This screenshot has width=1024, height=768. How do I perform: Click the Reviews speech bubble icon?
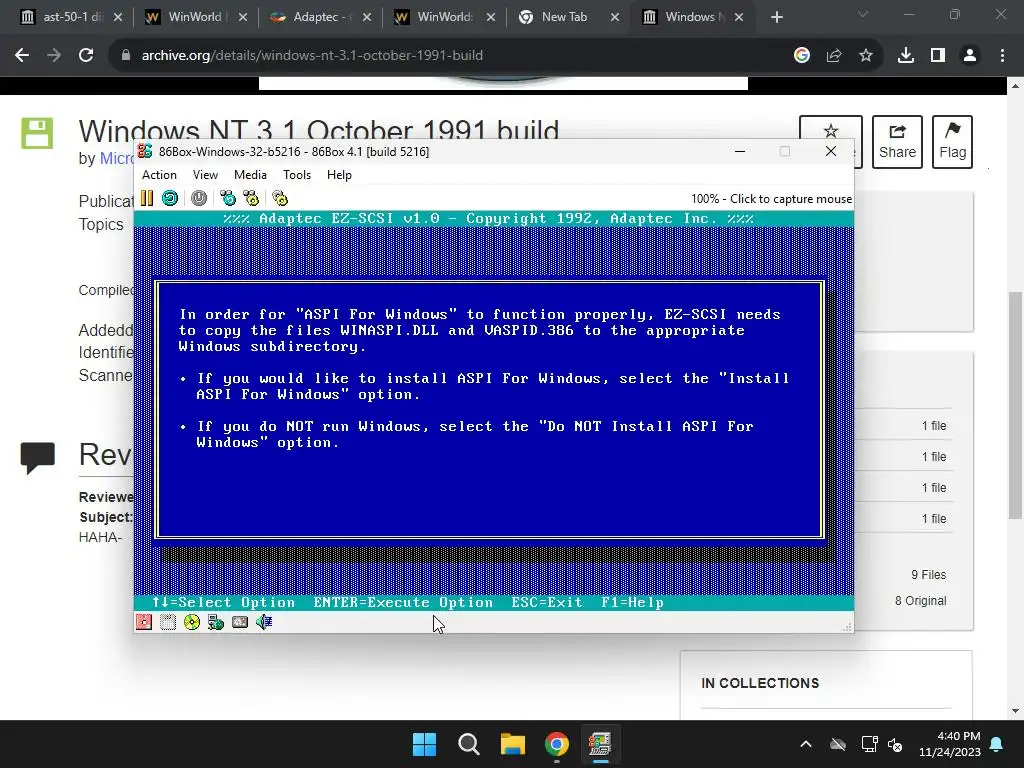click(37, 457)
